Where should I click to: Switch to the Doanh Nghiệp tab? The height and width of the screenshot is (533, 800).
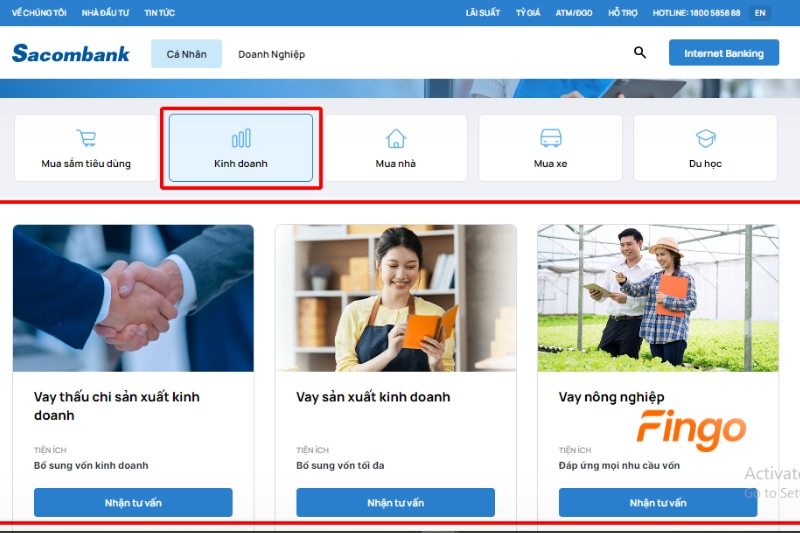pos(271,54)
